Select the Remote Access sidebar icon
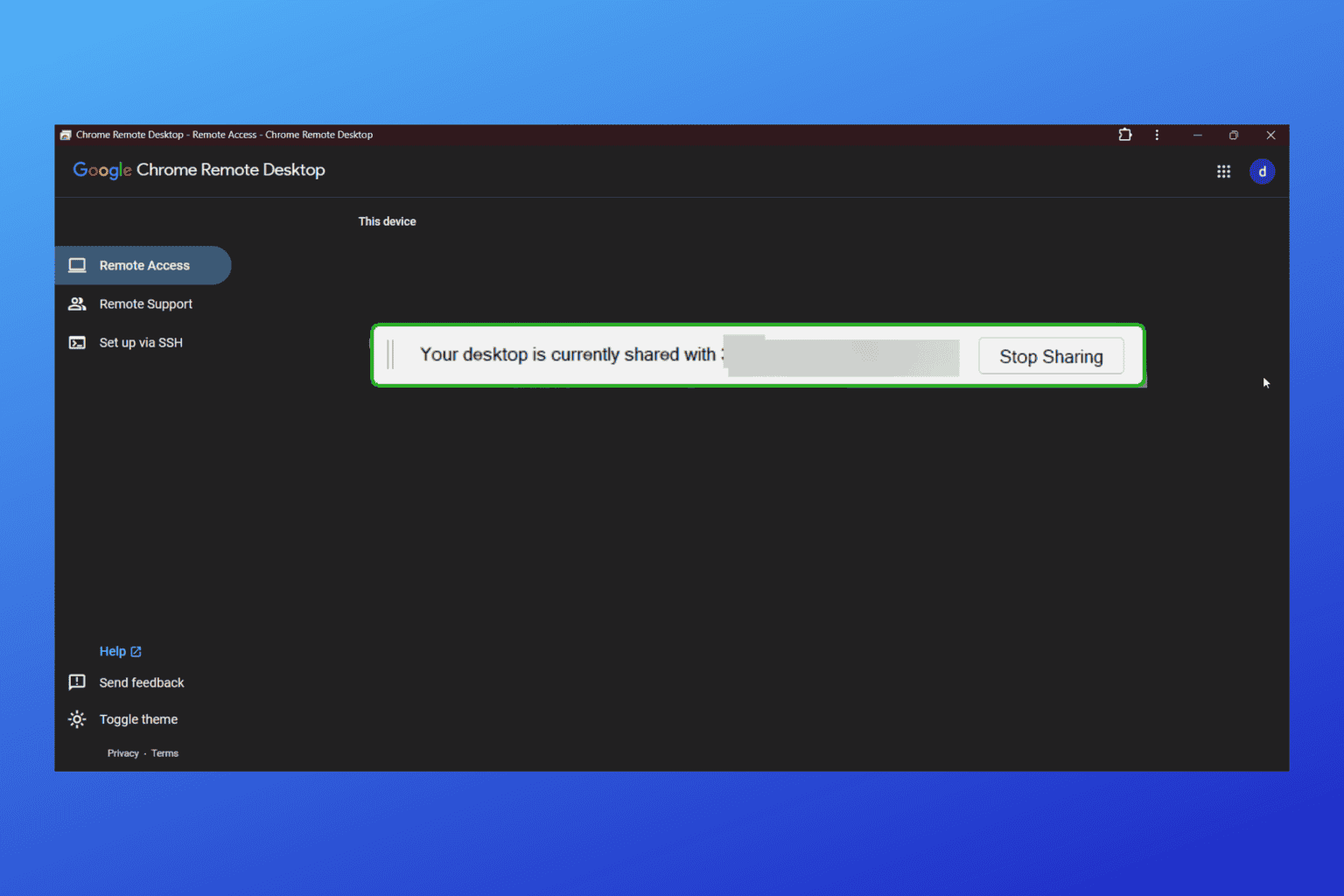This screenshot has height=896, width=1344. 78,265
